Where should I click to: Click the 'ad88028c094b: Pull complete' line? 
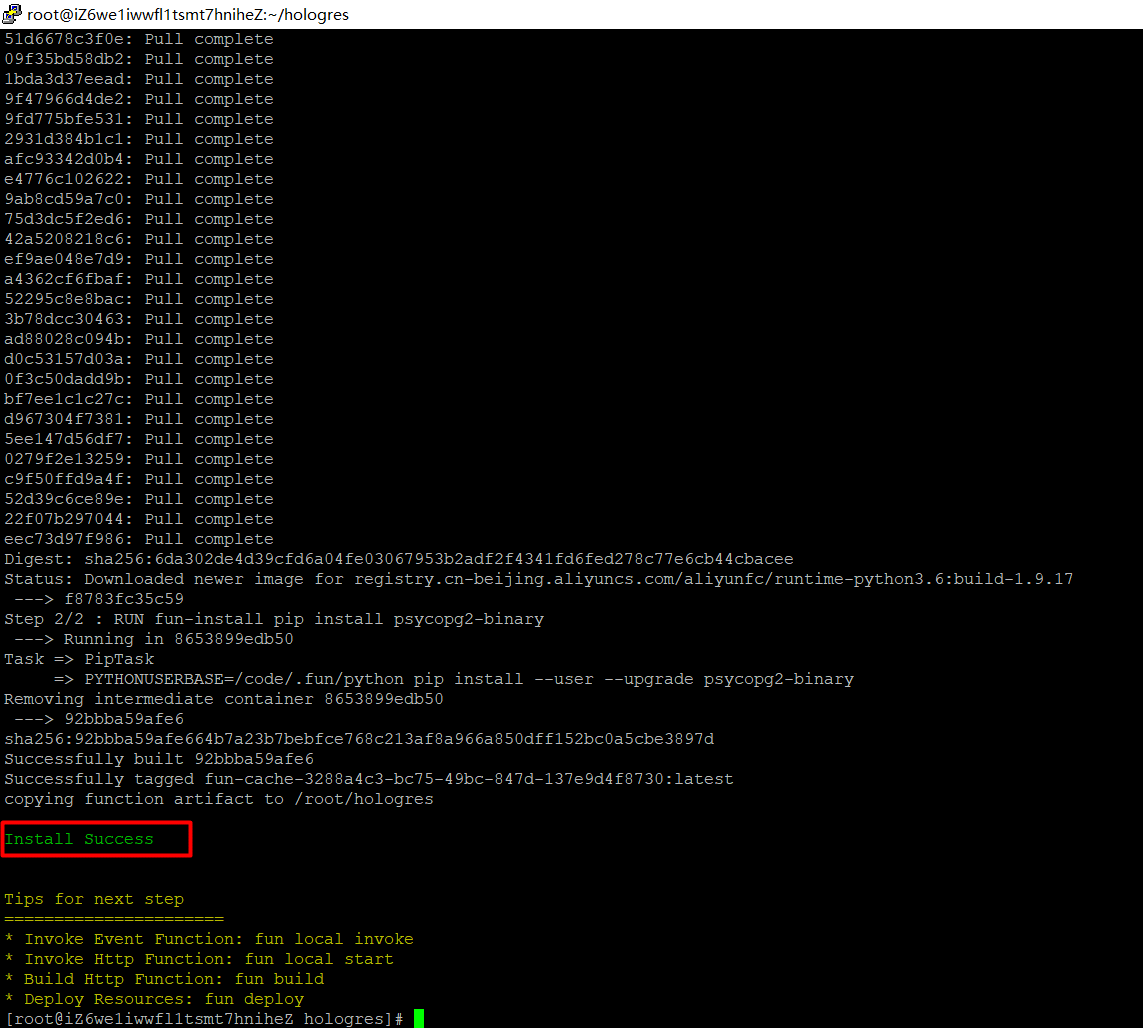(139, 339)
